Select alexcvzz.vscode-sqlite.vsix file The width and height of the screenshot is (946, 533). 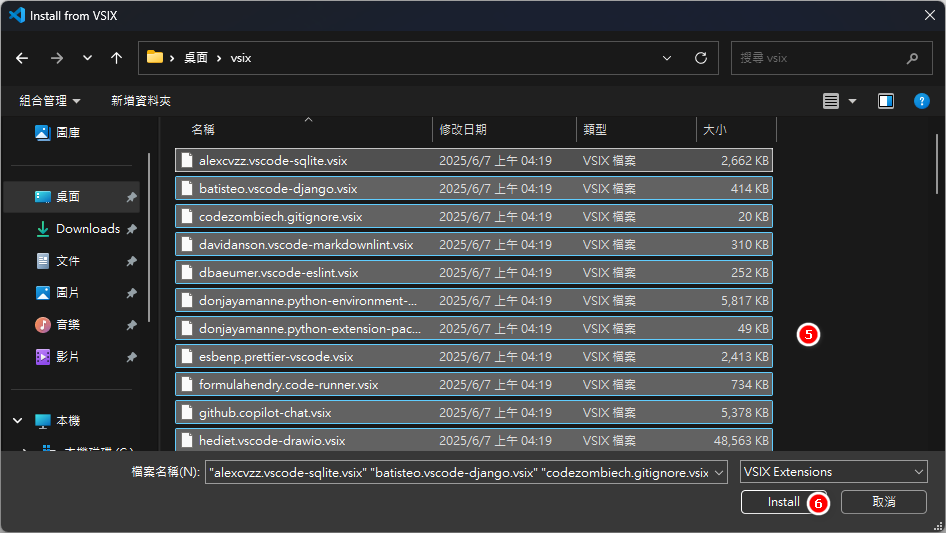coord(474,161)
